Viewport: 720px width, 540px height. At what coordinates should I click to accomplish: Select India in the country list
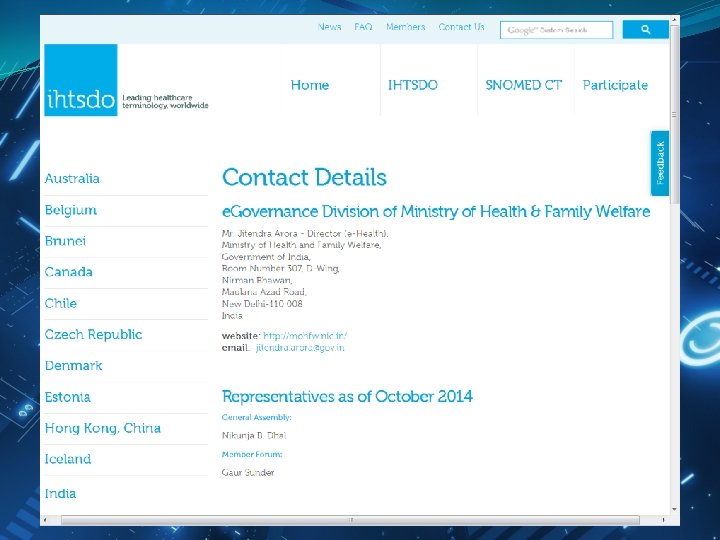[x=60, y=494]
